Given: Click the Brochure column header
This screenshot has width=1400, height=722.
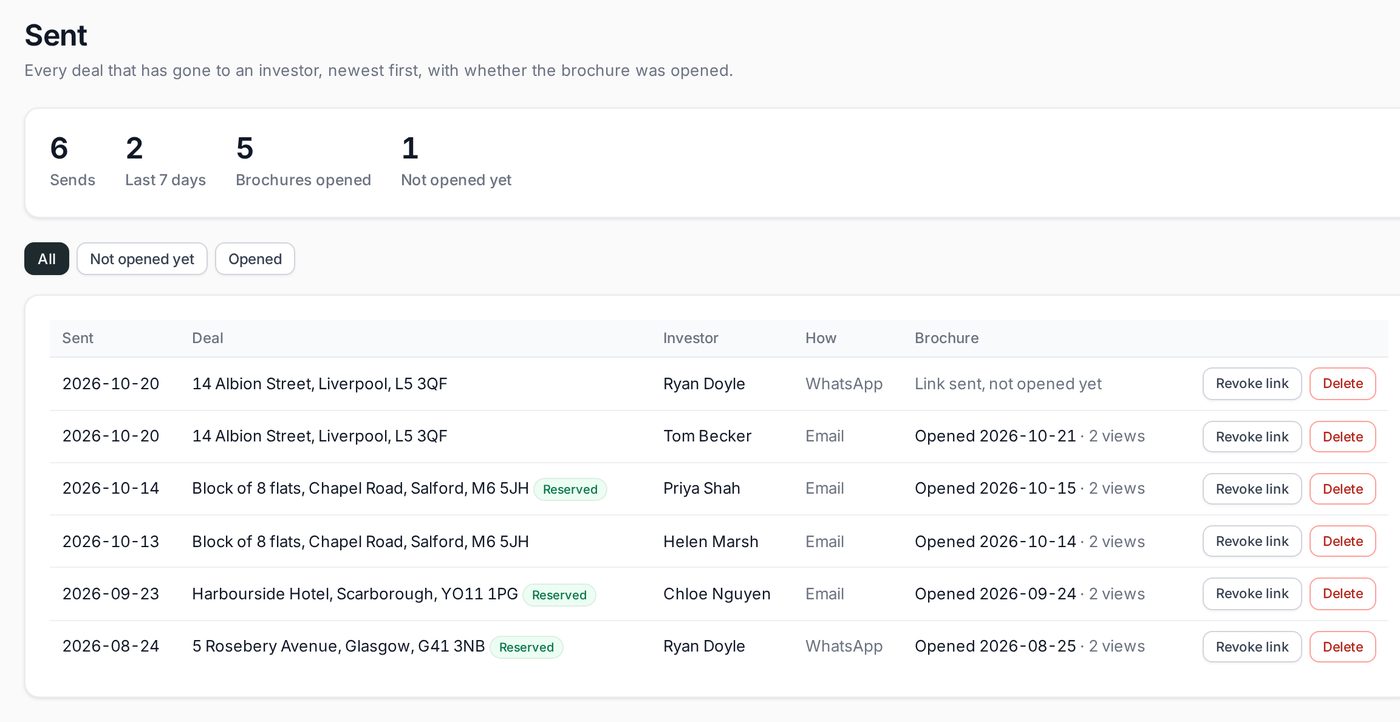Looking at the screenshot, I should click(x=947, y=338).
